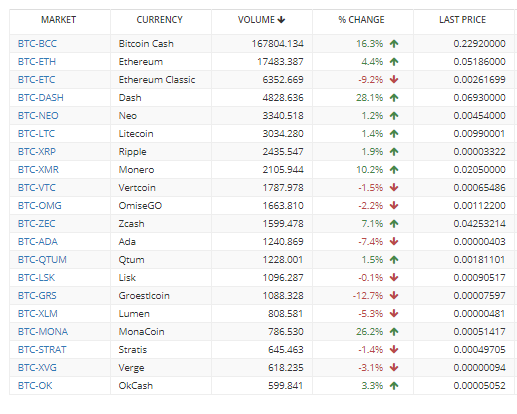Select last price 0.00005052

coord(479,386)
